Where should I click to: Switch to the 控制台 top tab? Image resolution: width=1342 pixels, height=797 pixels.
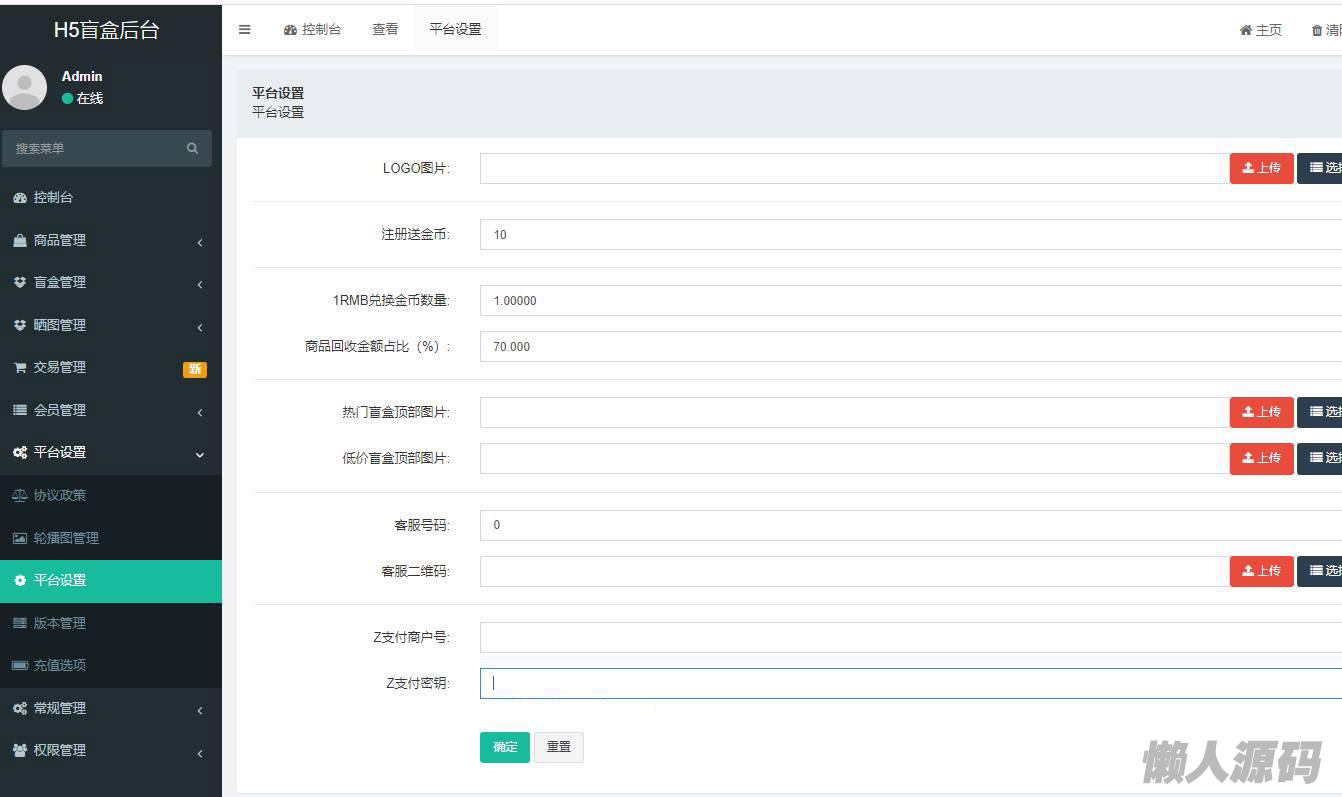tap(312, 30)
